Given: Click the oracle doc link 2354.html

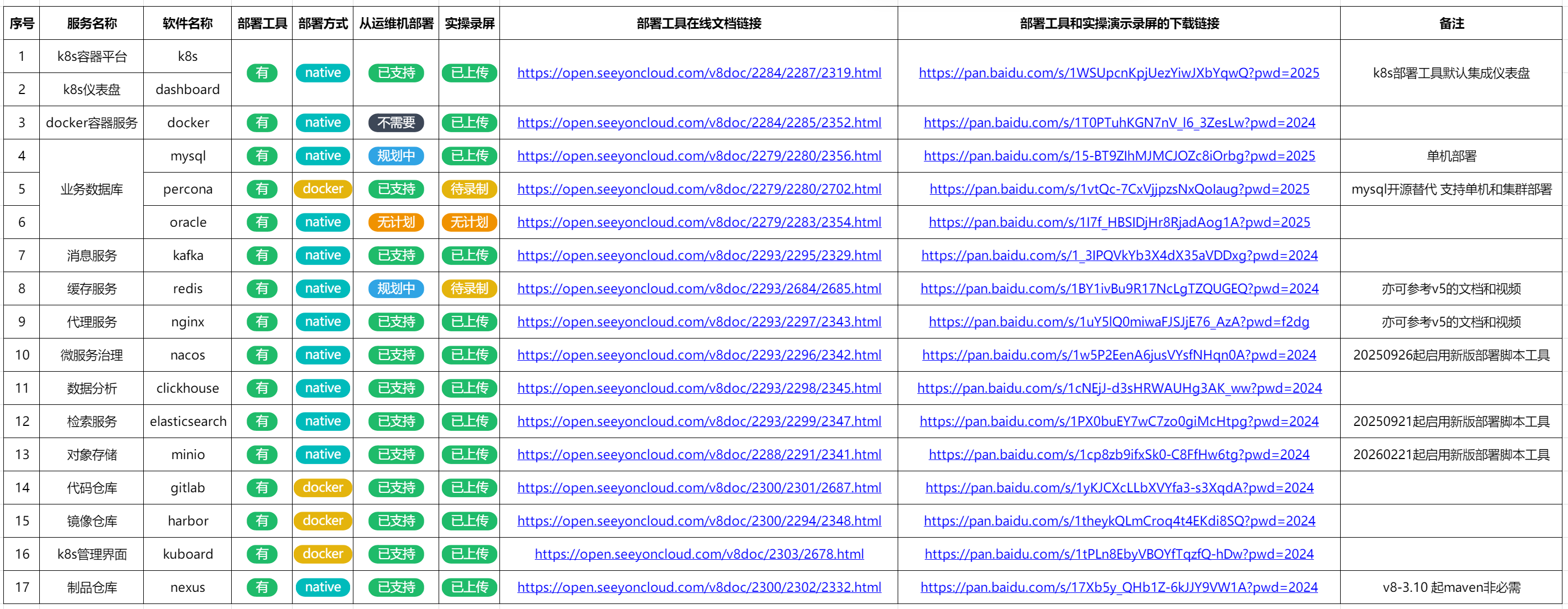Looking at the screenshot, I should [x=699, y=222].
